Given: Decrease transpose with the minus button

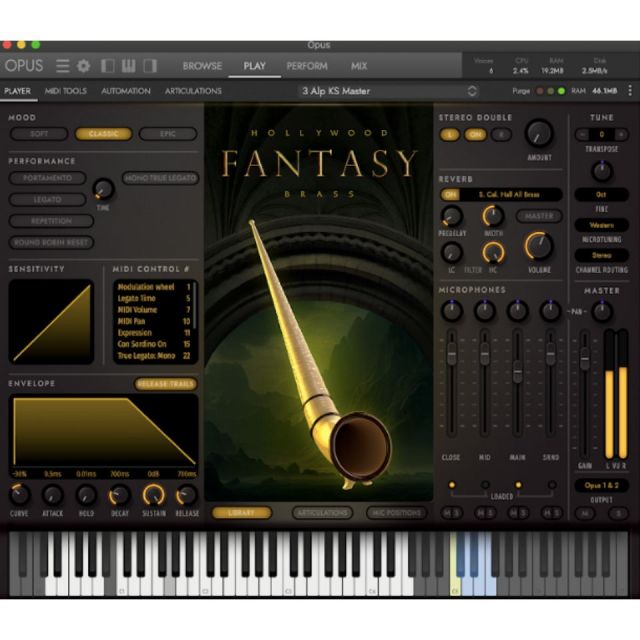Looking at the screenshot, I should pos(582,134).
